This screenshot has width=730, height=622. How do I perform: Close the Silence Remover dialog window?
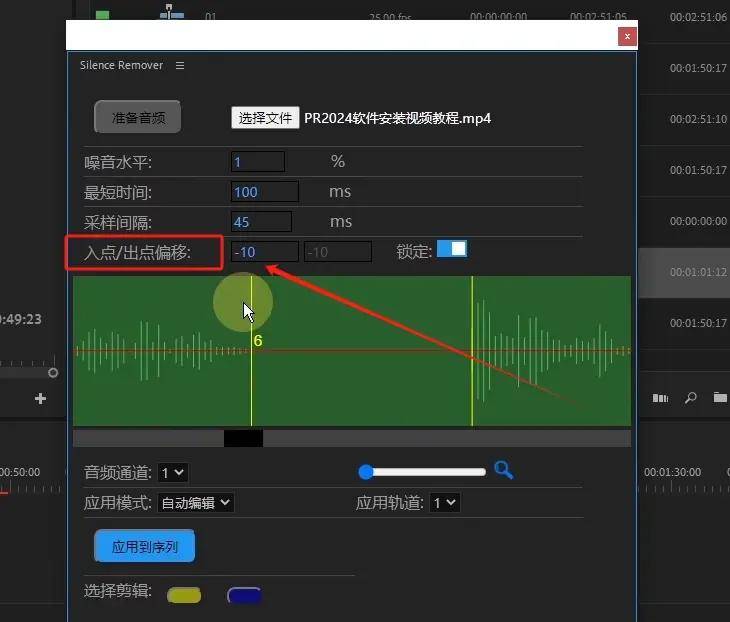pos(627,36)
